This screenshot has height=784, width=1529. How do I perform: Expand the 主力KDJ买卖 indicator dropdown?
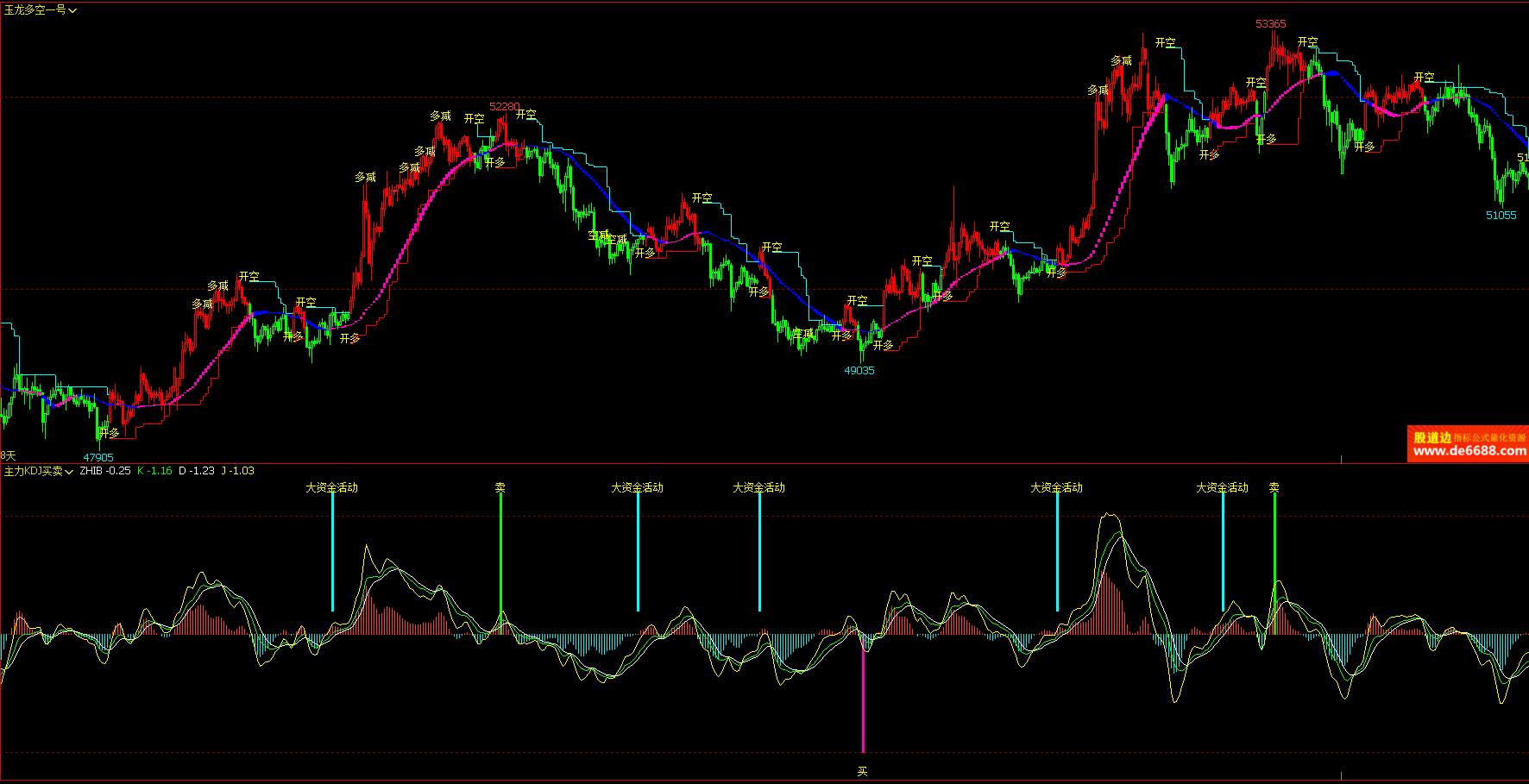pyautogui.click(x=39, y=471)
